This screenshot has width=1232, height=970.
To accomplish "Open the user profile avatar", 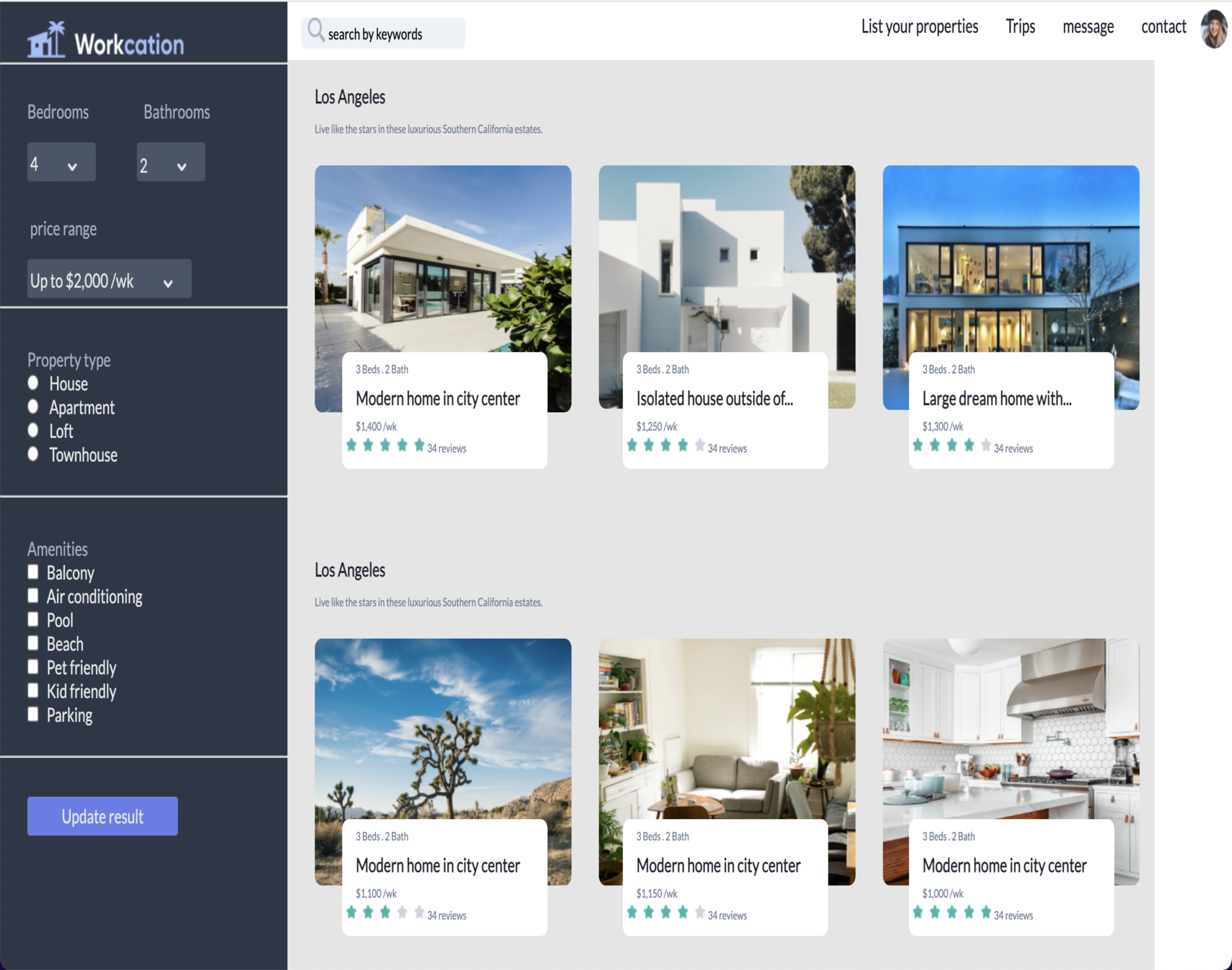I will (x=1213, y=29).
